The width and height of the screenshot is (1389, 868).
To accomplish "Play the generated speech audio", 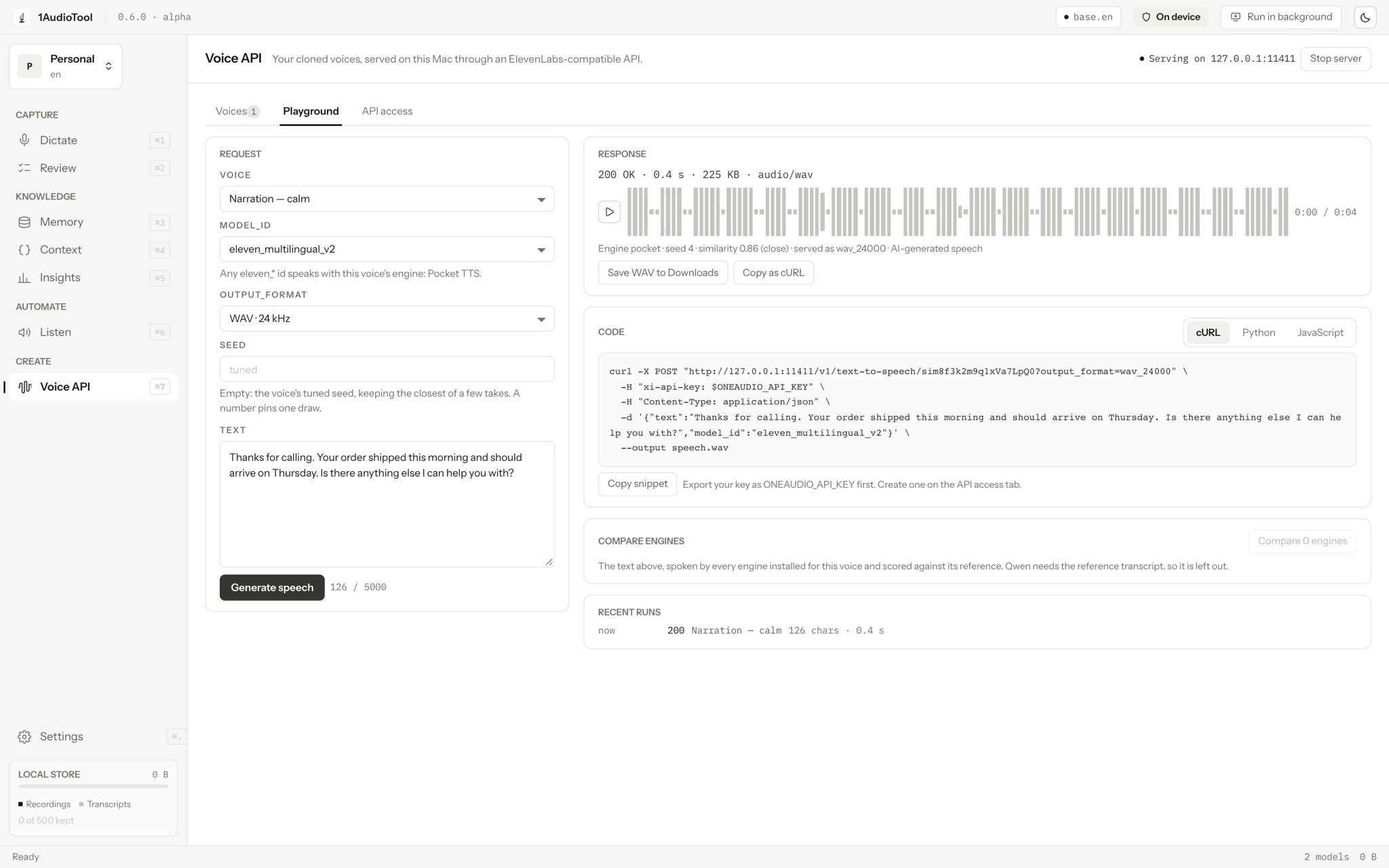I will (x=609, y=212).
